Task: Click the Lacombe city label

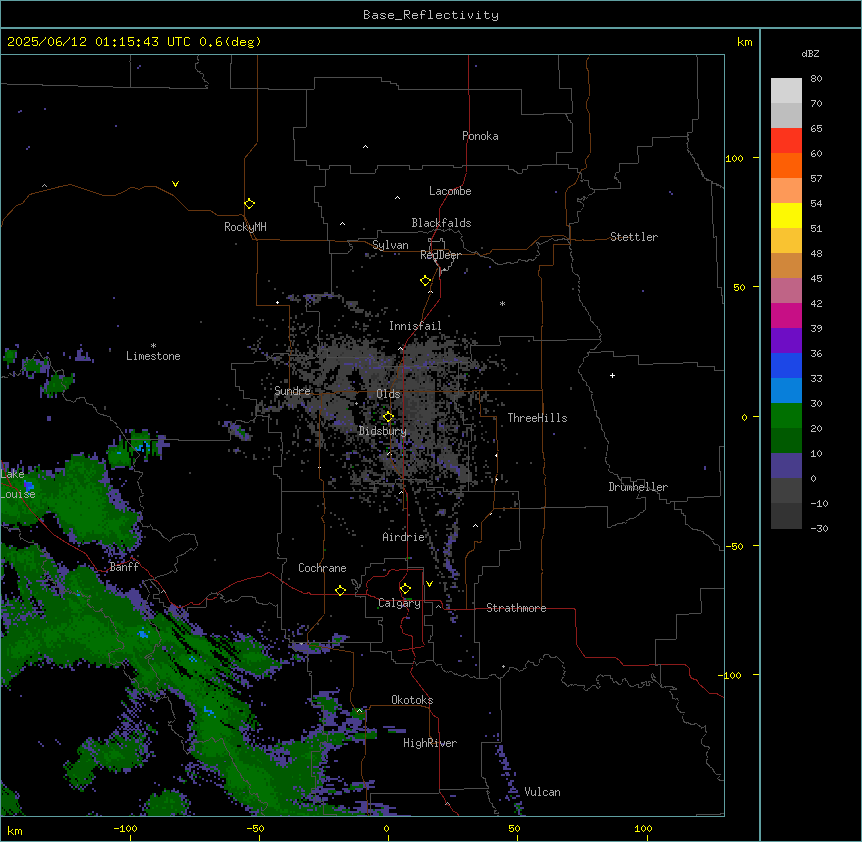Action: [x=450, y=191]
